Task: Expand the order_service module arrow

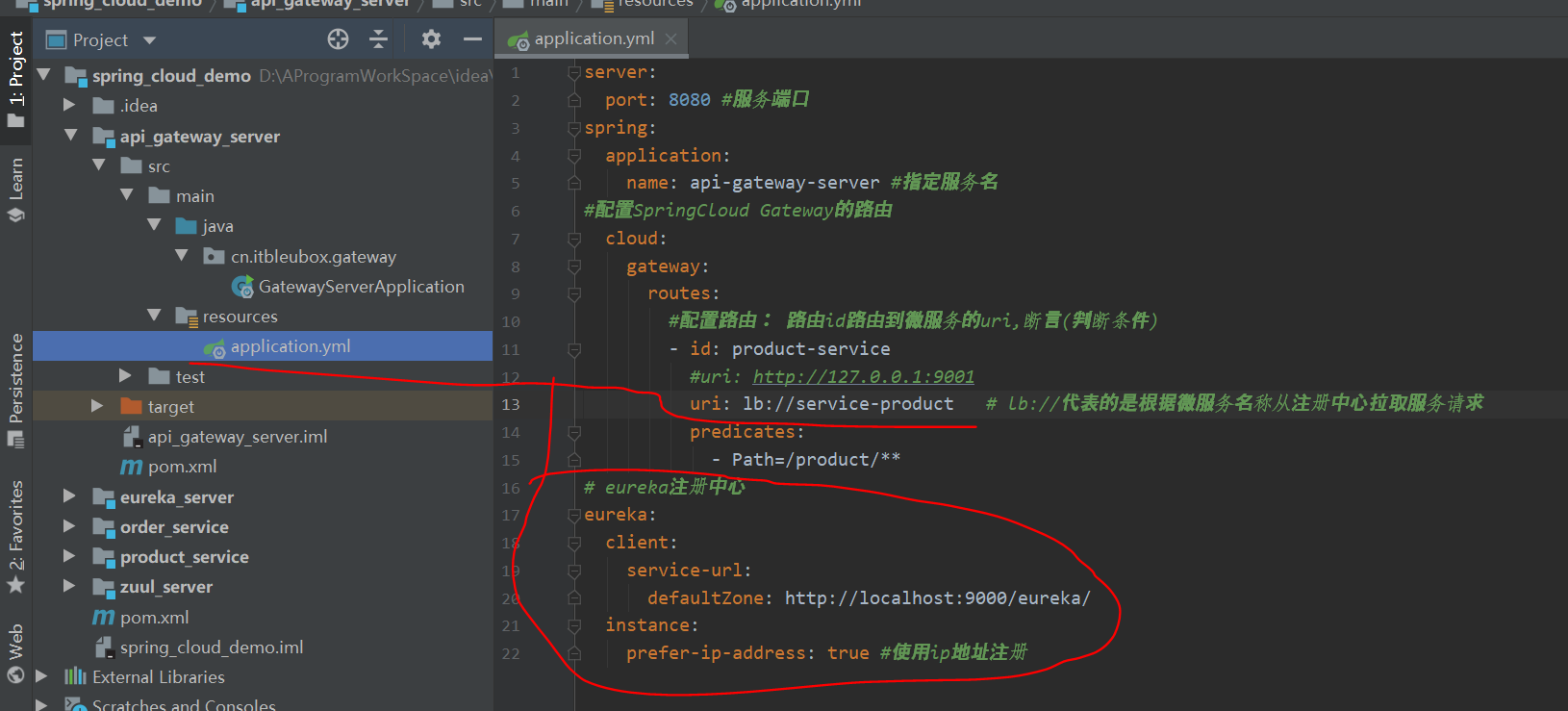Action: point(69,526)
